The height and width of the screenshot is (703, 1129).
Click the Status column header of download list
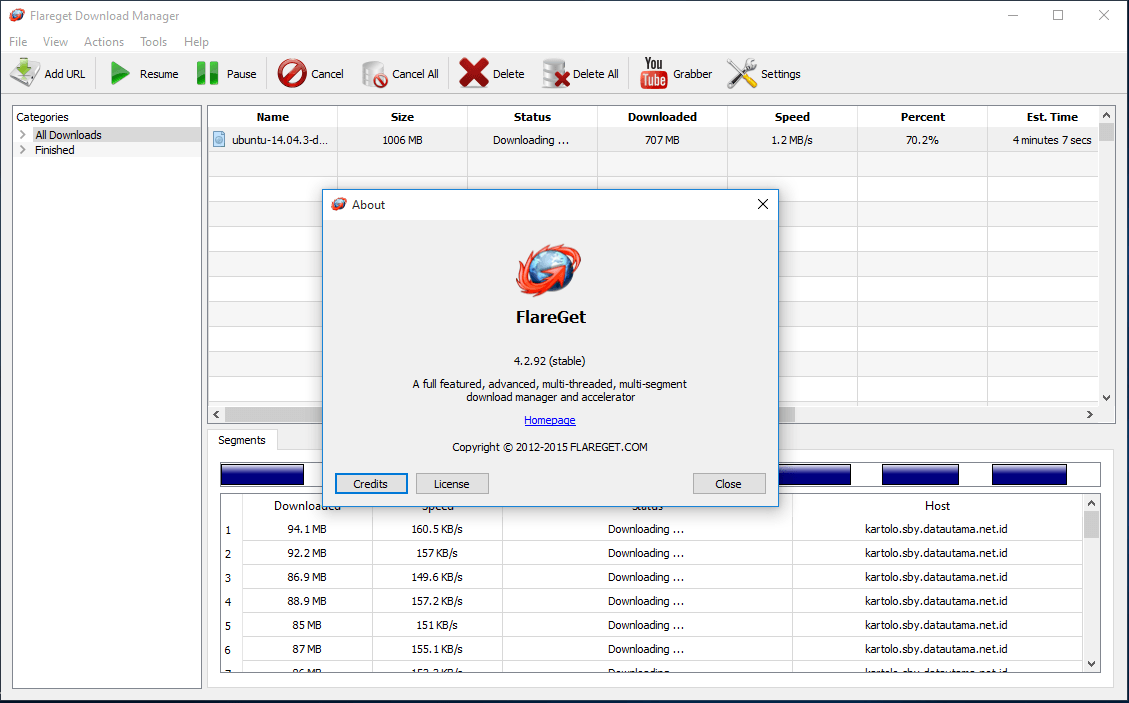pos(533,117)
